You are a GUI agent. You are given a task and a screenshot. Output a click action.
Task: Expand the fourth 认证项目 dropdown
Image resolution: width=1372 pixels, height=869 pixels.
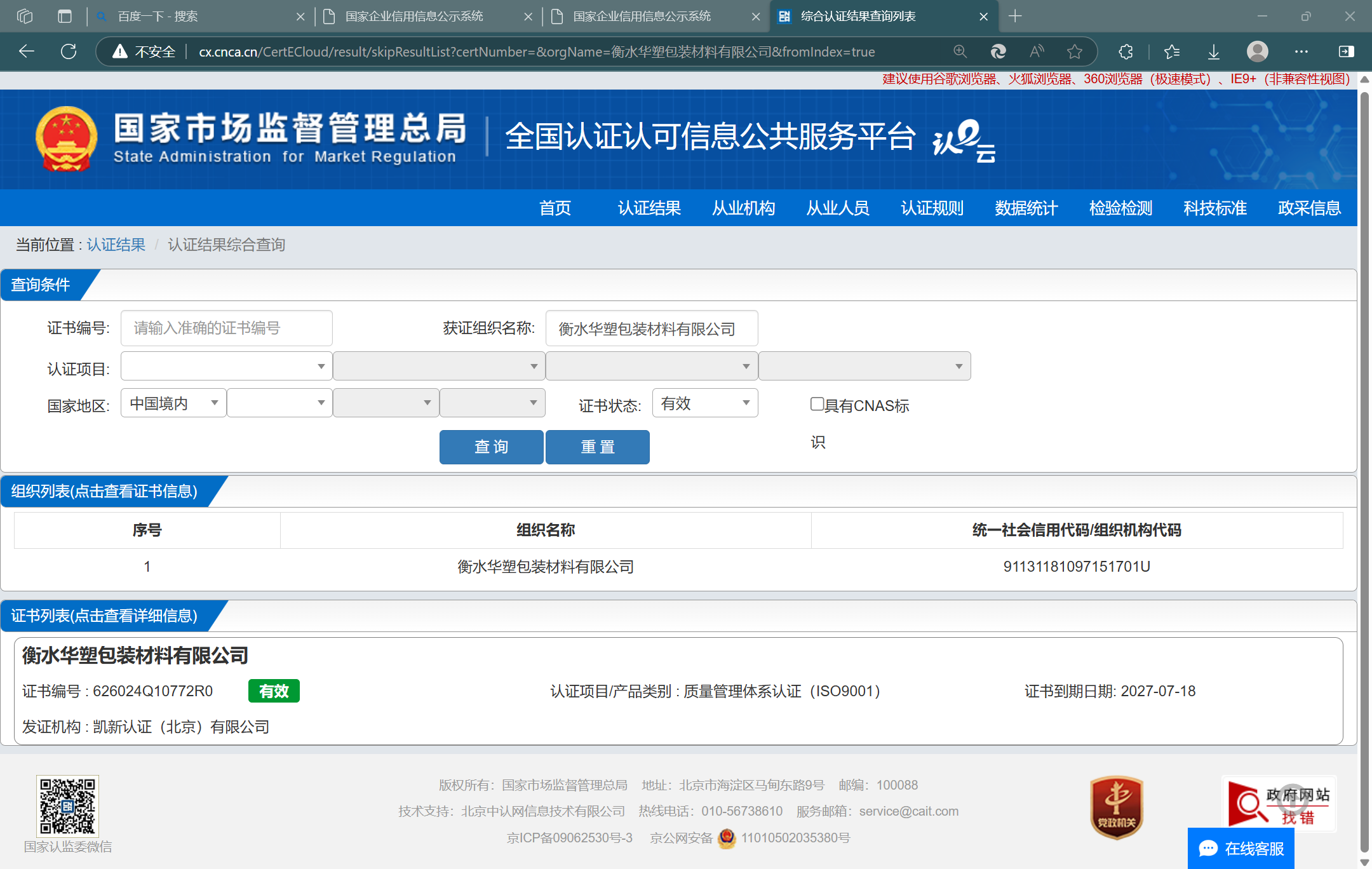click(x=864, y=366)
